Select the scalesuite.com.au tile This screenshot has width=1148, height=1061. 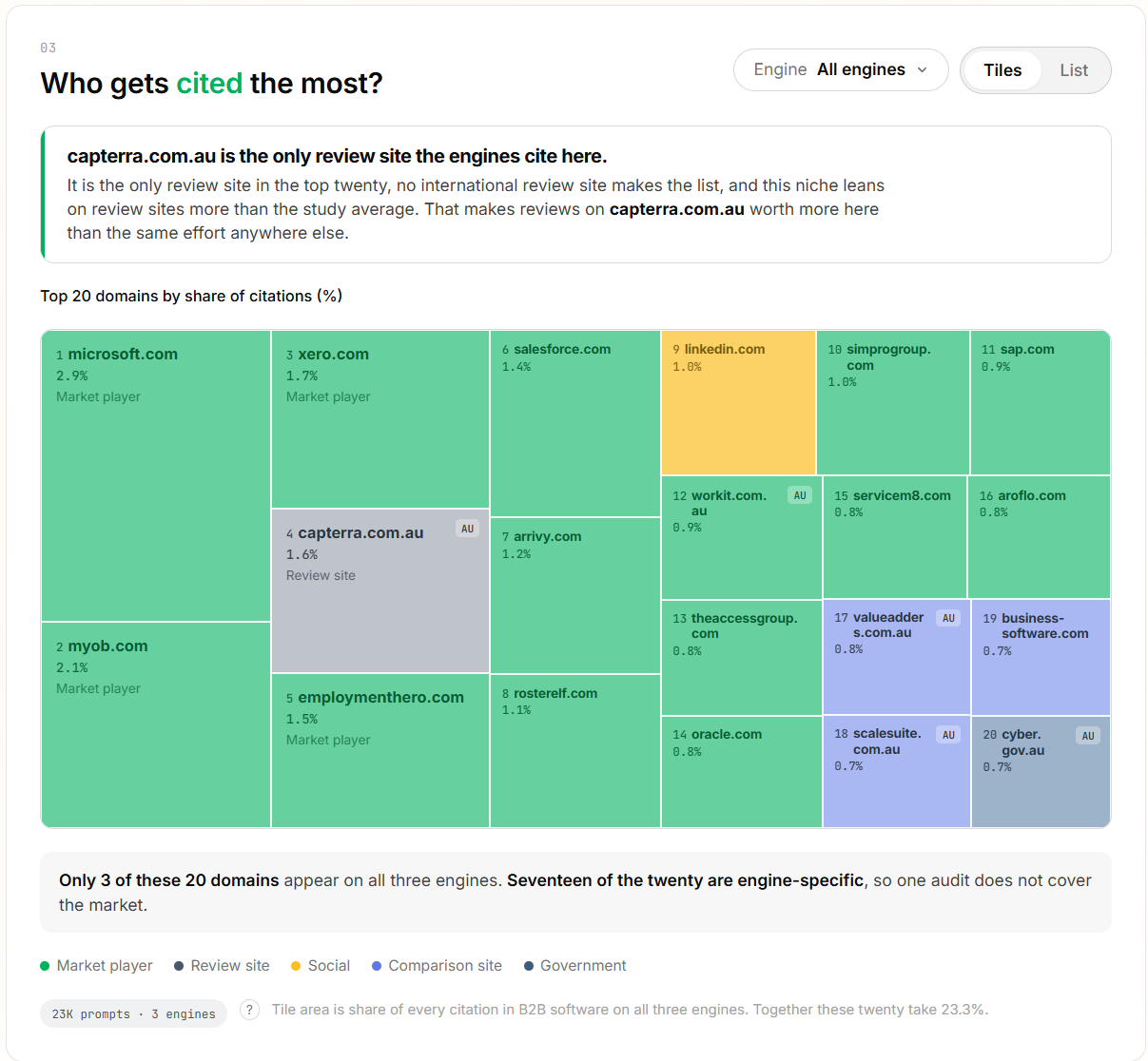click(897, 772)
